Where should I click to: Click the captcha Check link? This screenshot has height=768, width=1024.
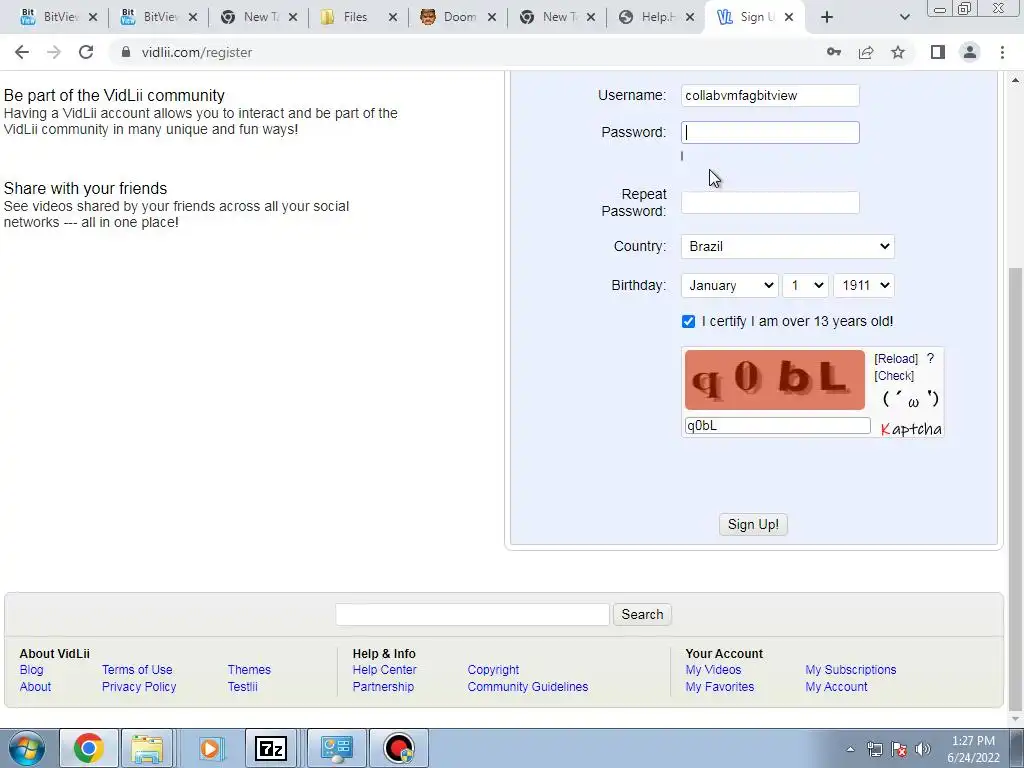pyautogui.click(x=894, y=376)
